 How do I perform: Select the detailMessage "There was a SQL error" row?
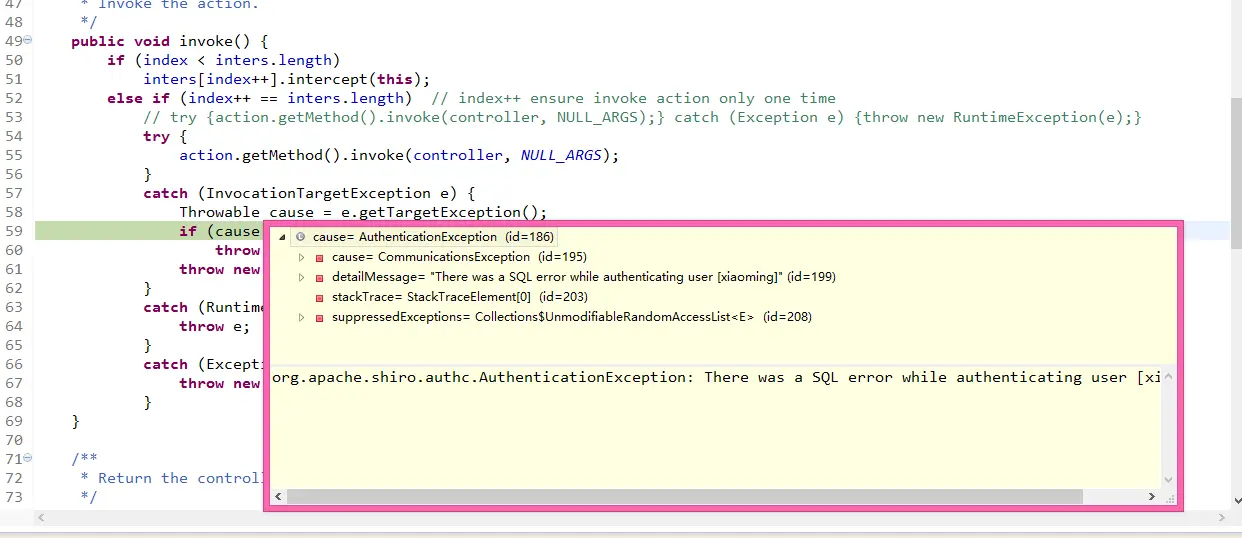click(x=583, y=277)
